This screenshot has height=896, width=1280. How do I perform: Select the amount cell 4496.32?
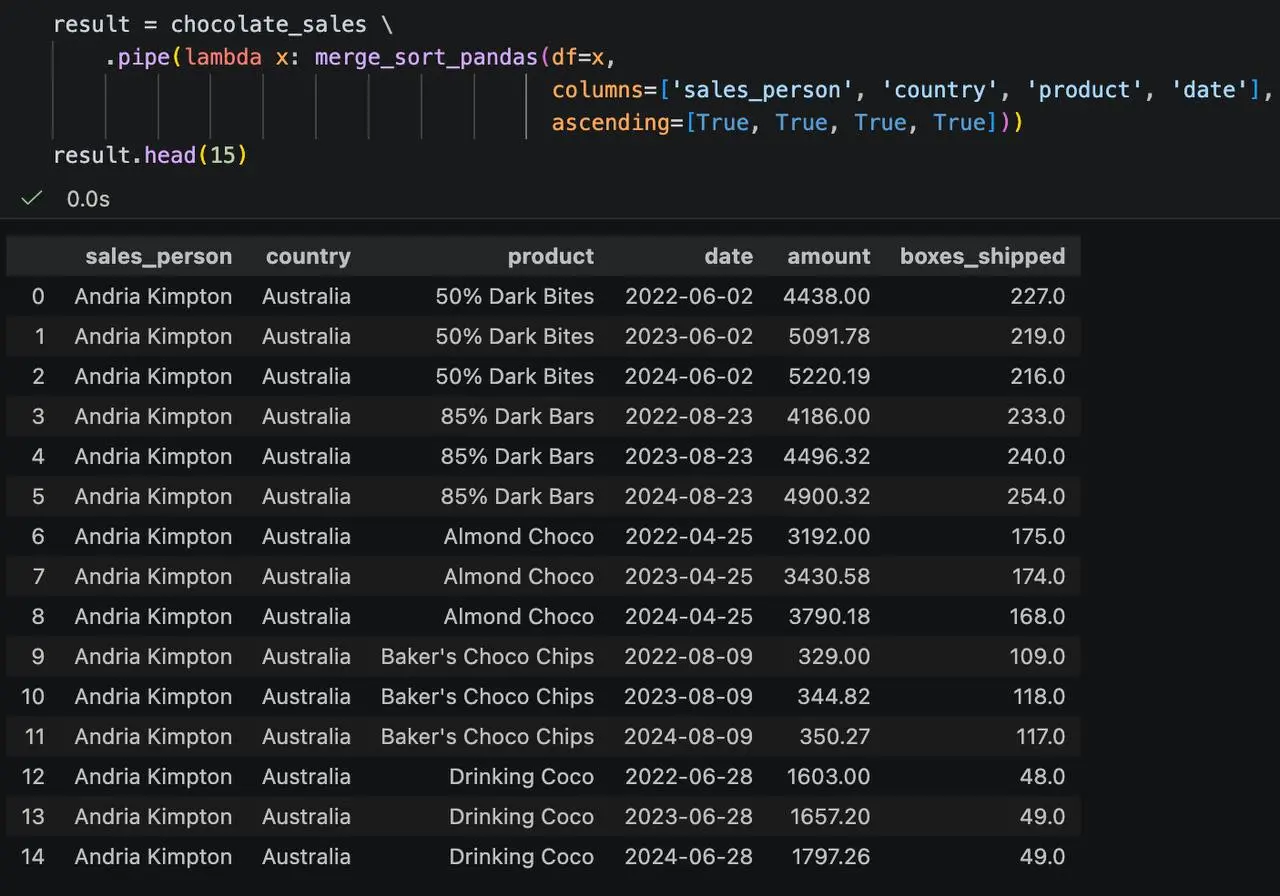(827, 456)
